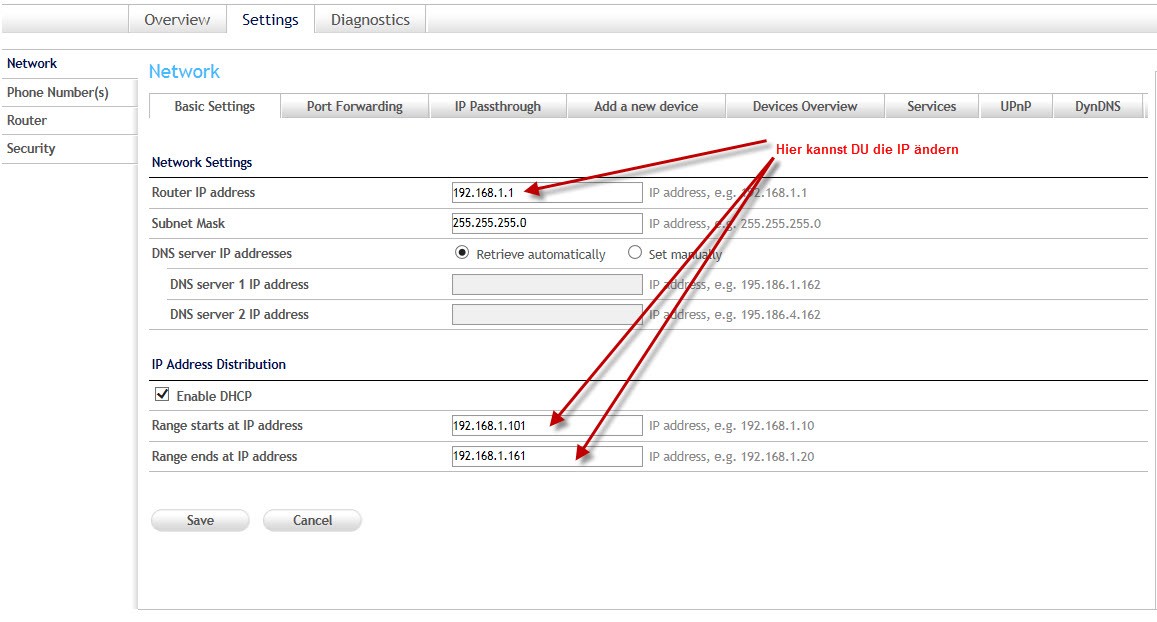Open the Services tab
Image resolution: width=1157 pixels, height=622 pixels.
(x=931, y=106)
